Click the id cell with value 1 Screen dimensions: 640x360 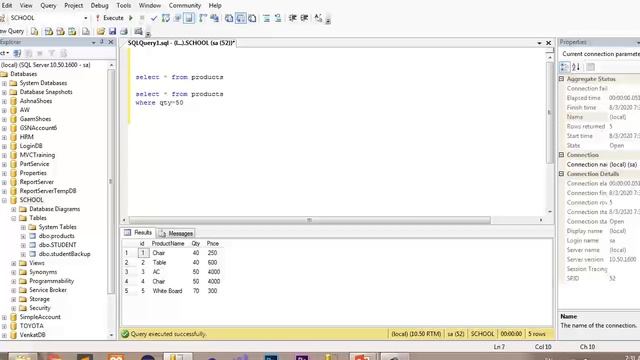coord(143,253)
